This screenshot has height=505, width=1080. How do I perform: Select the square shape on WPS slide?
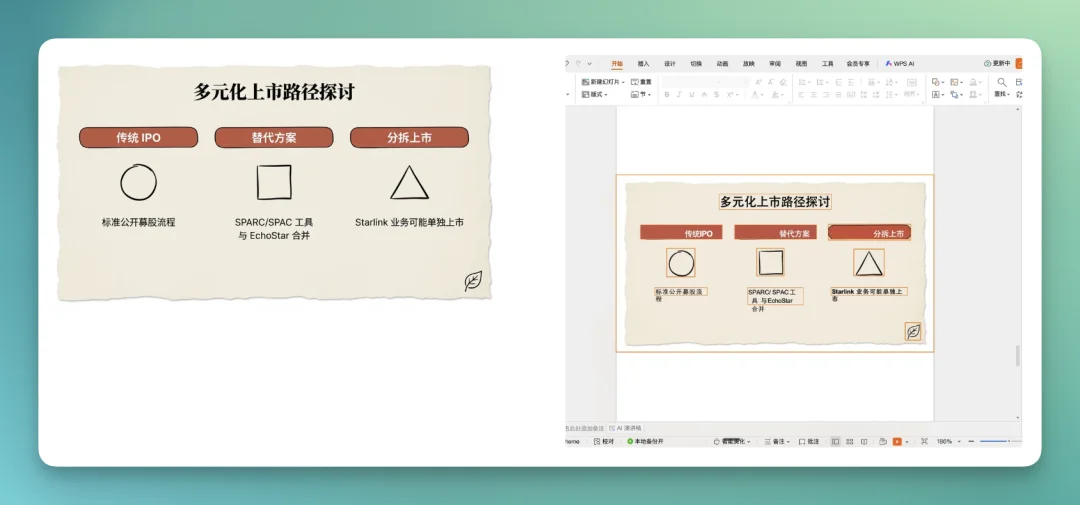click(771, 262)
